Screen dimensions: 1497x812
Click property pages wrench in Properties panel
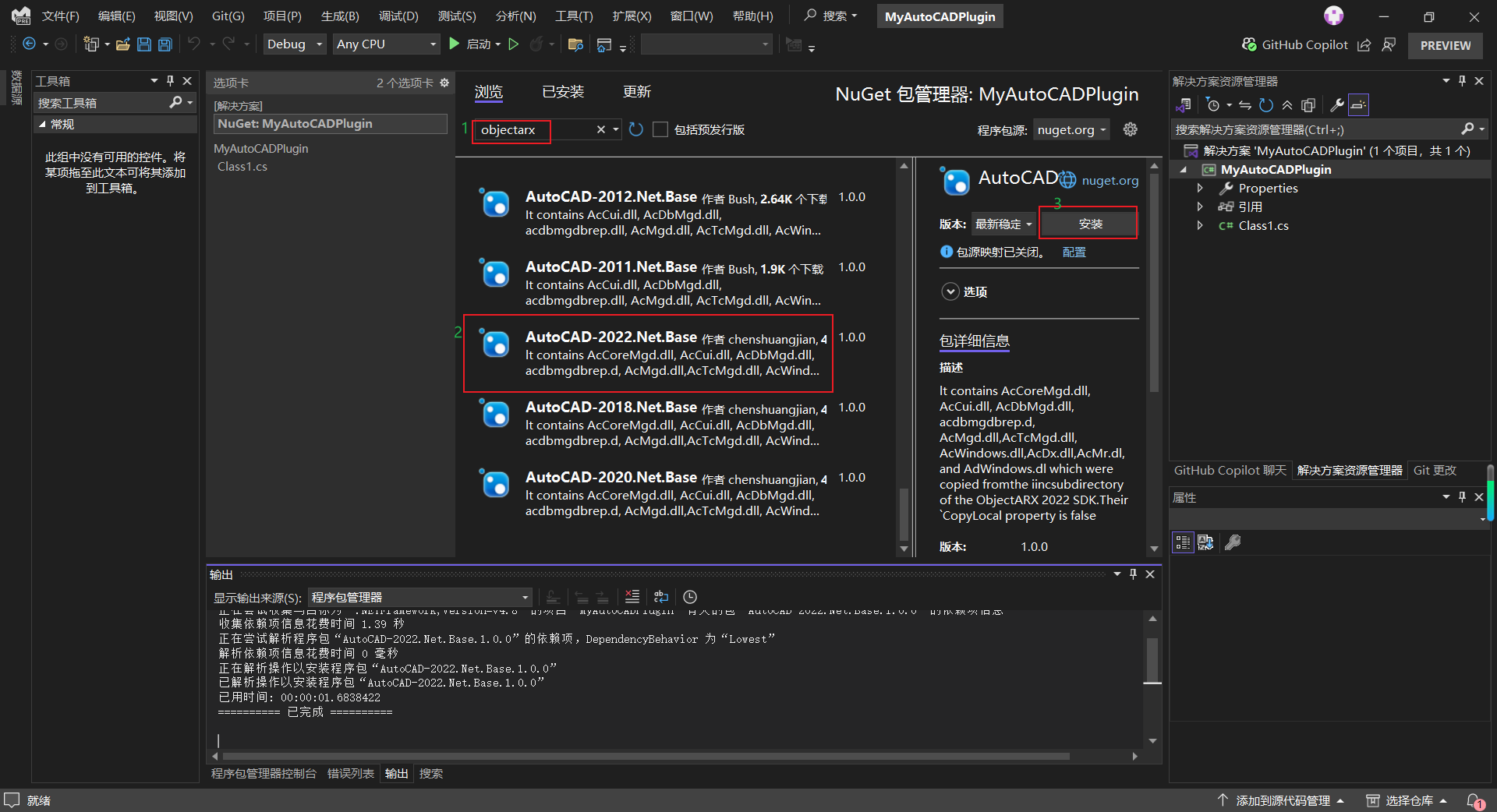[x=1233, y=542]
